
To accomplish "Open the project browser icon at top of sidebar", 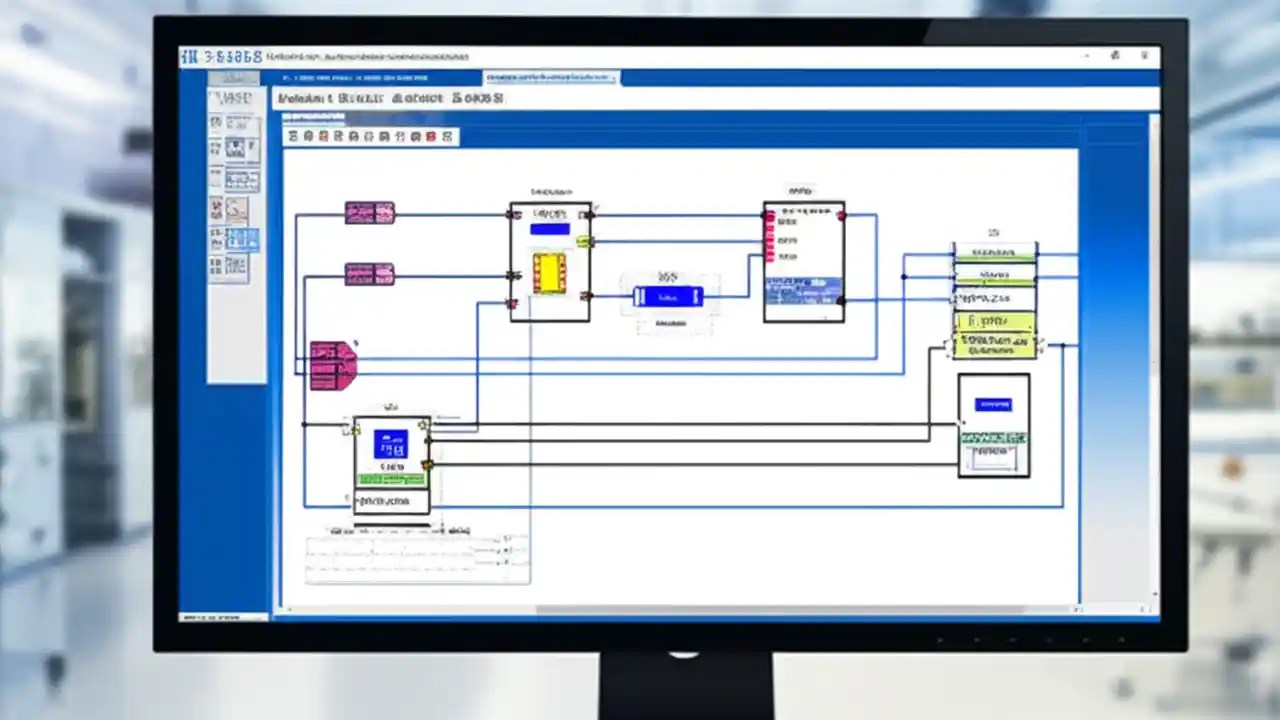I will (x=216, y=120).
